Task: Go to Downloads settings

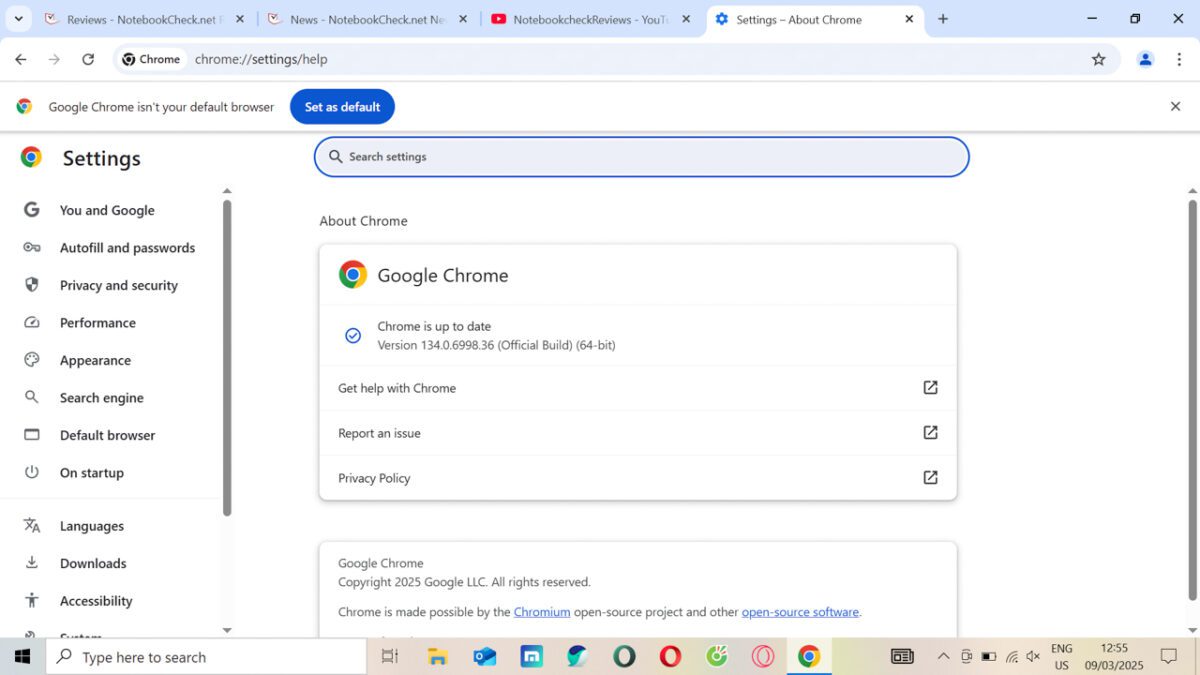Action: tap(93, 563)
